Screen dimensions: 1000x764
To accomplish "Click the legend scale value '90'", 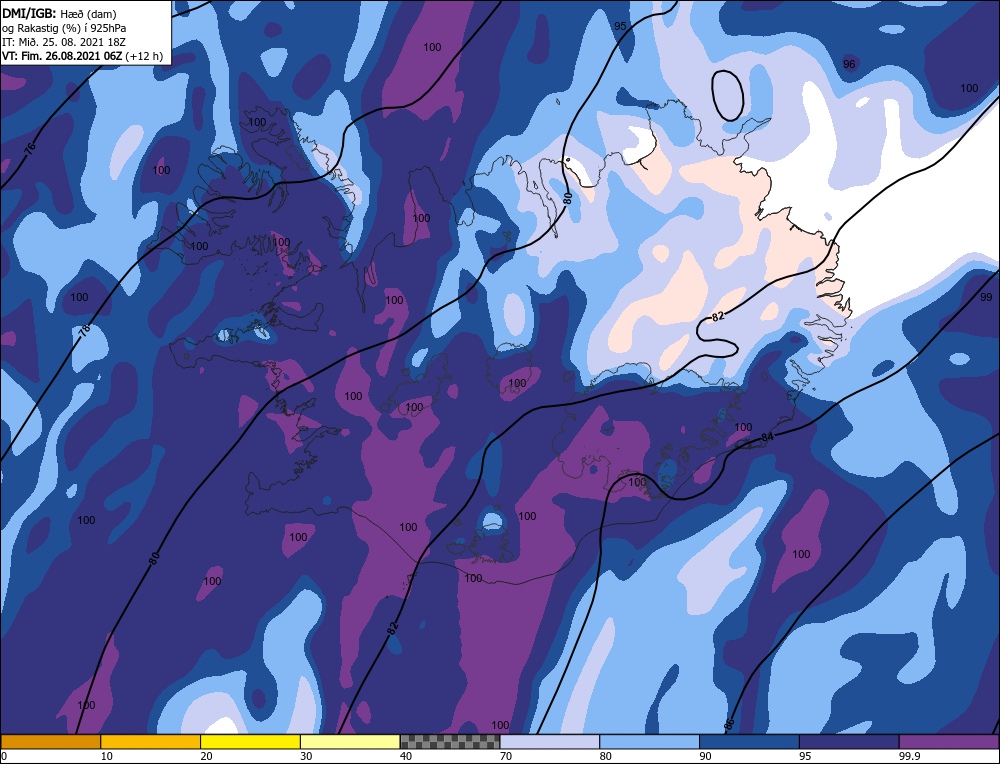I will tap(705, 756).
